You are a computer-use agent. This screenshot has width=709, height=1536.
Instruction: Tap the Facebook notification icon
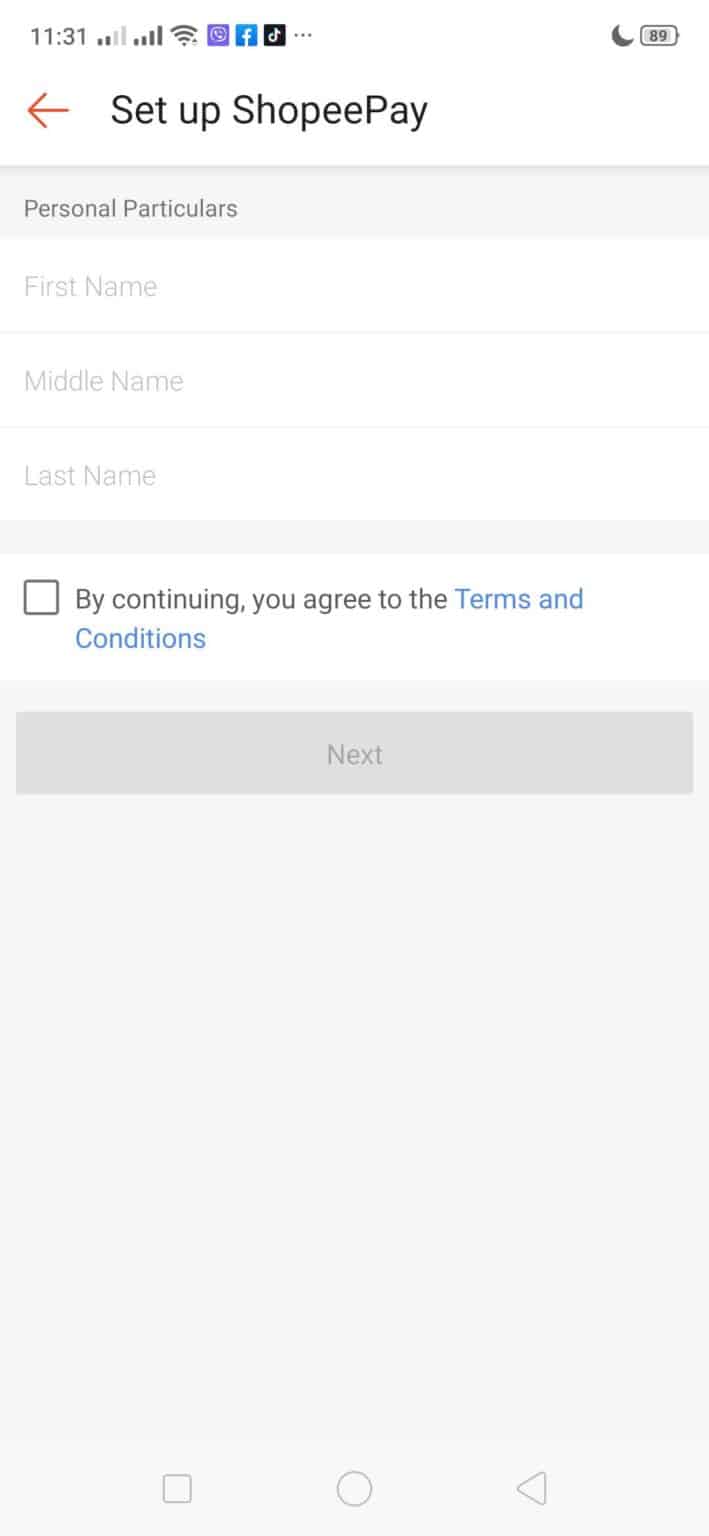pyautogui.click(x=246, y=36)
